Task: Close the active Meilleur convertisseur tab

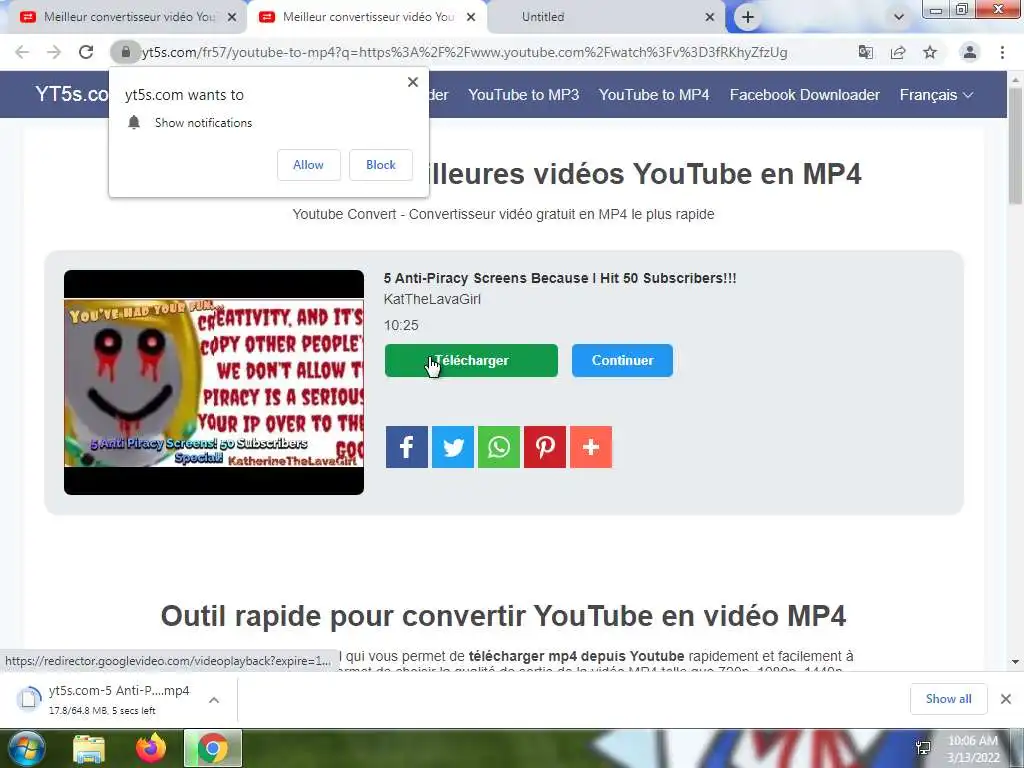Action: (x=471, y=17)
